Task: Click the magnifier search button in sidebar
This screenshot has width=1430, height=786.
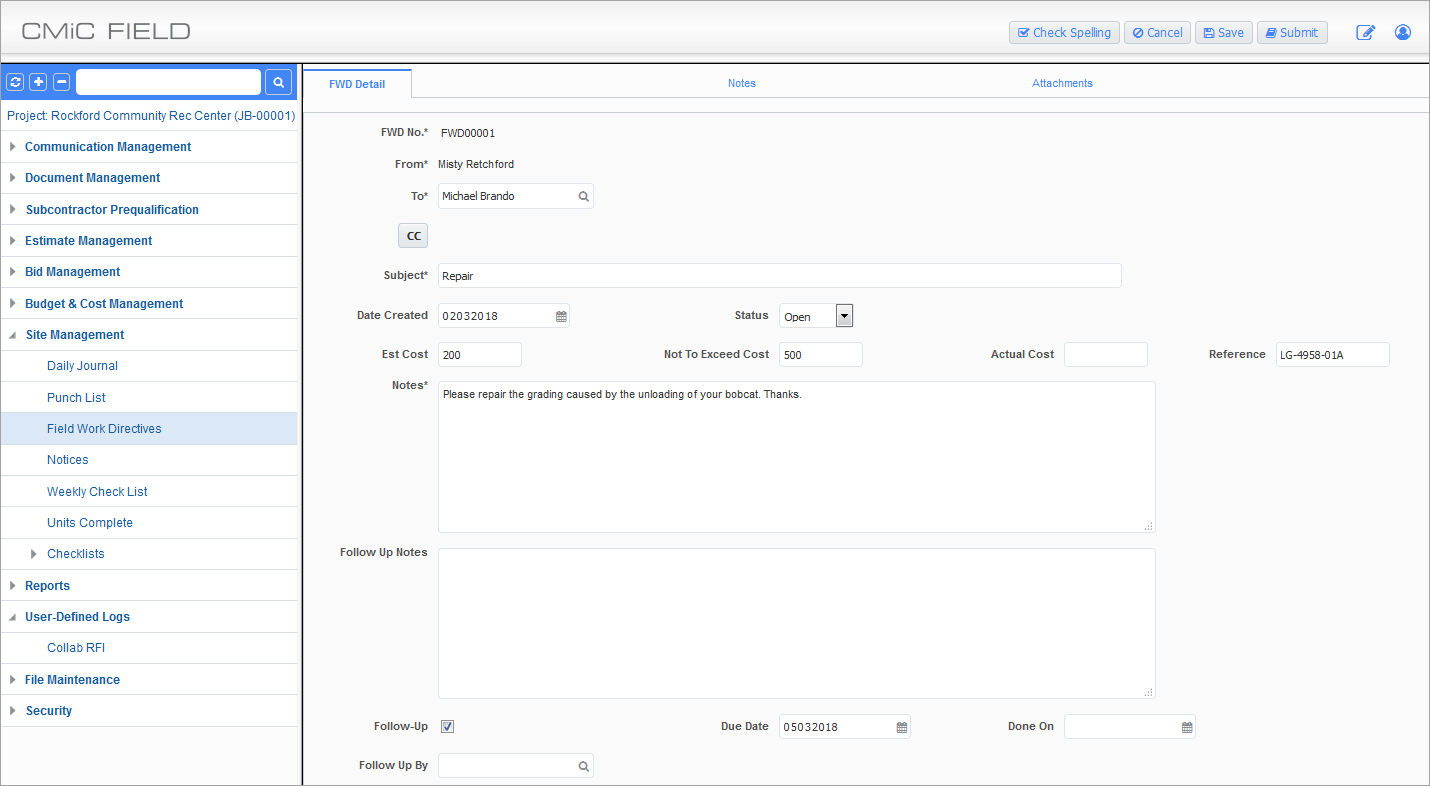Action: pyautogui.click(x=278, y=82)
